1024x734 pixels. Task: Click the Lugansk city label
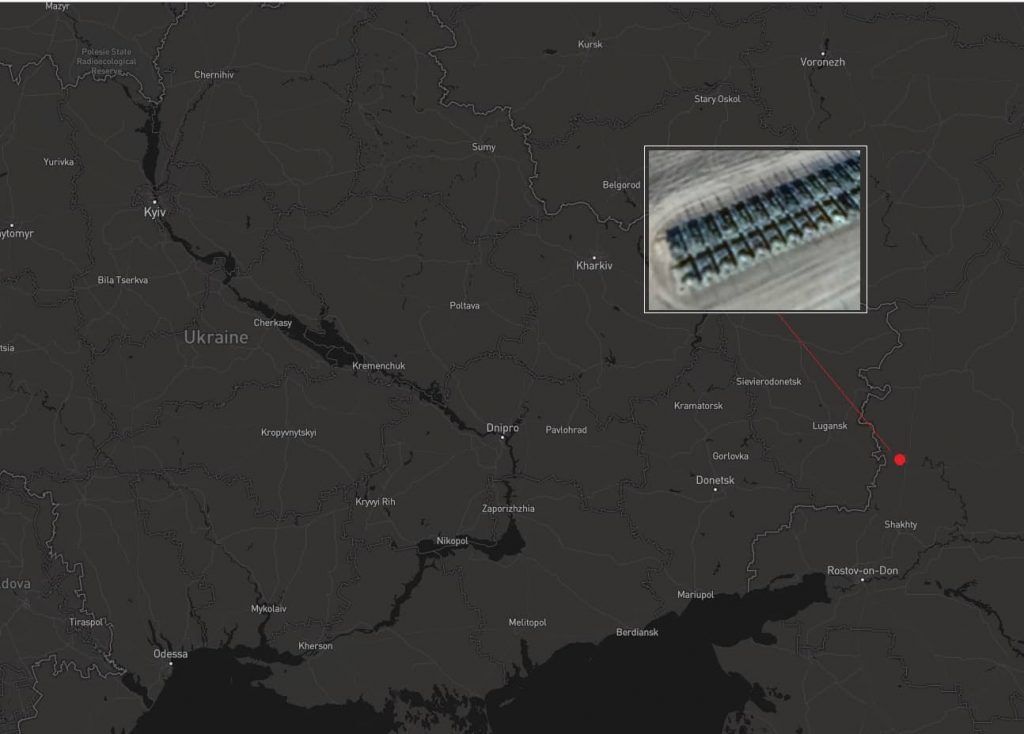click(x=829, y=426)
